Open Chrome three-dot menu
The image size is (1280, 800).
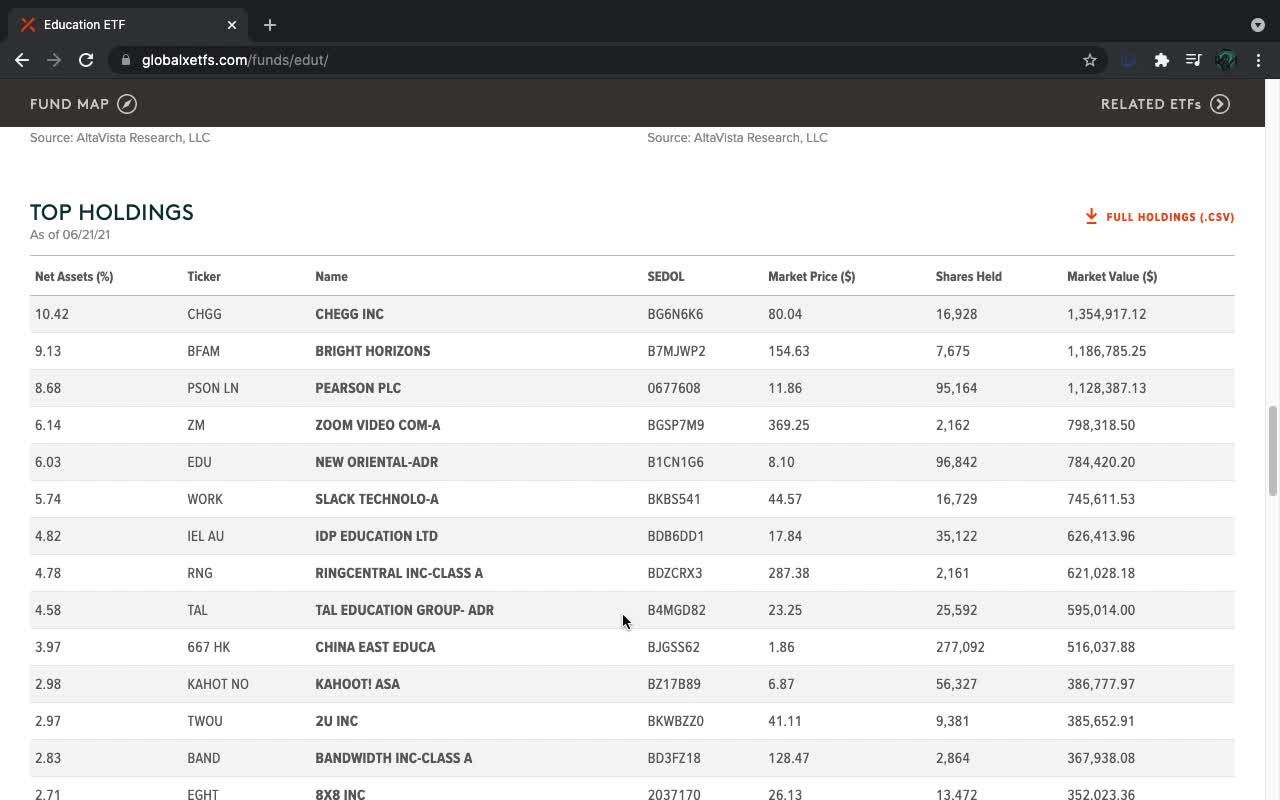tap(1258, 60)
